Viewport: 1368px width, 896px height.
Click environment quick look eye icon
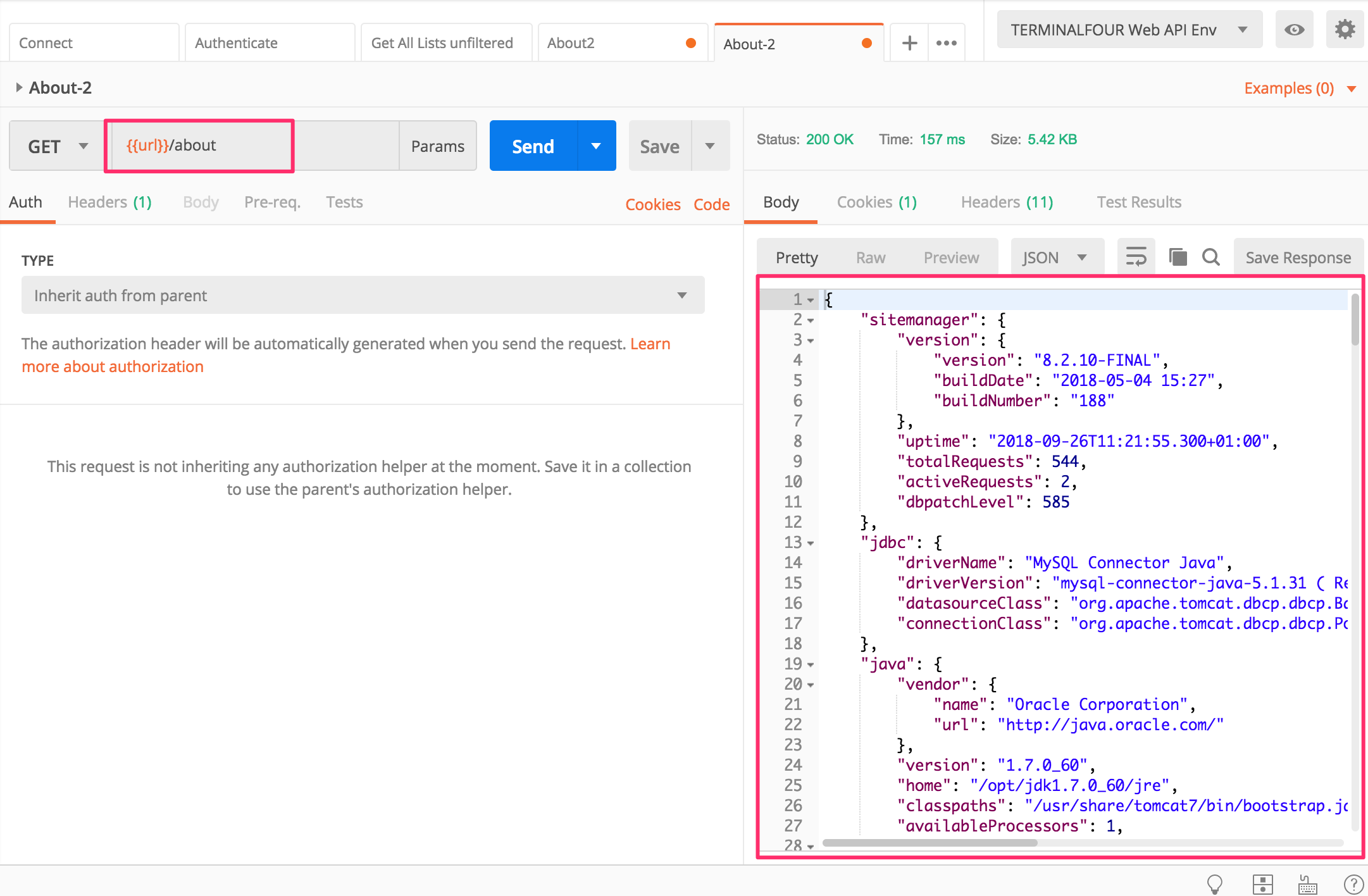point(1294,30)
